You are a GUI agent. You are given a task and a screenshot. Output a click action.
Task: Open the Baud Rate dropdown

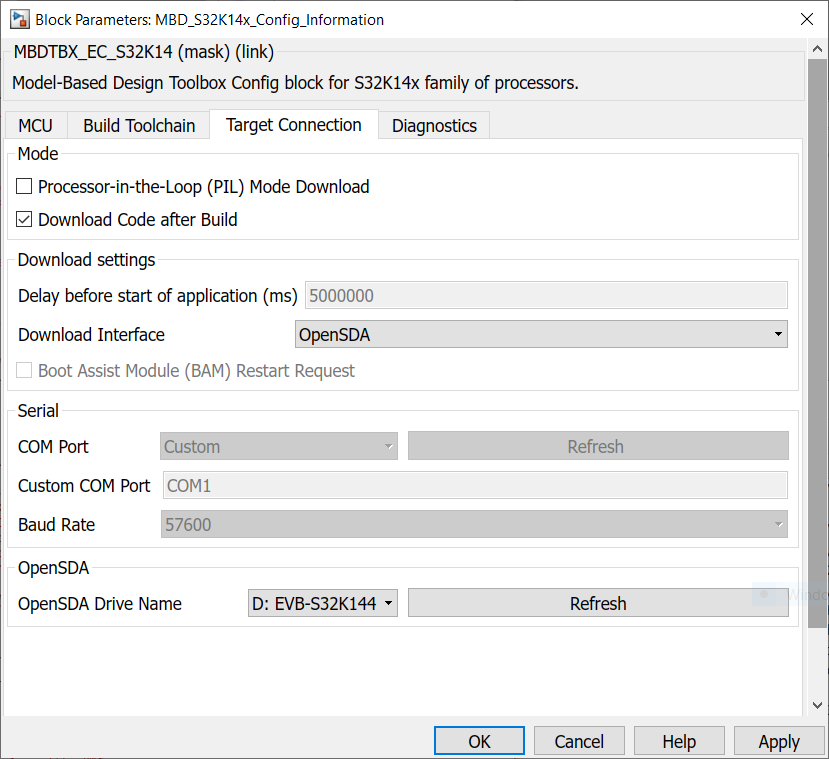[474, 525]
